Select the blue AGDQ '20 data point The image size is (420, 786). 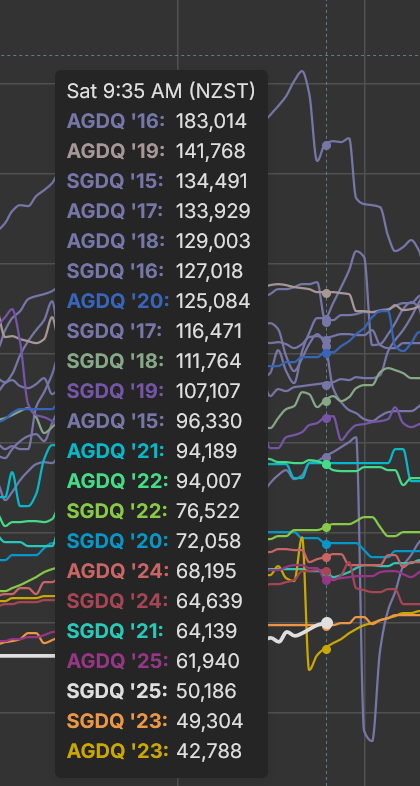click(326, 353)
